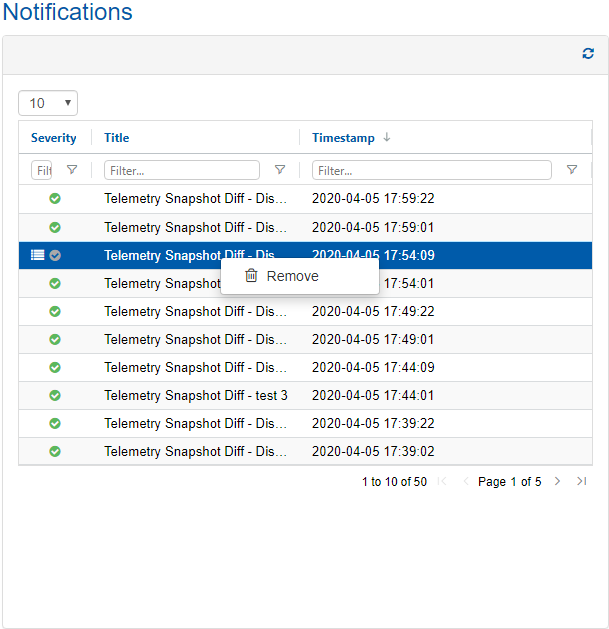Click the Title column filter funnel icon
The height and width of the screenshot is (629, 609).
point(280,170)
